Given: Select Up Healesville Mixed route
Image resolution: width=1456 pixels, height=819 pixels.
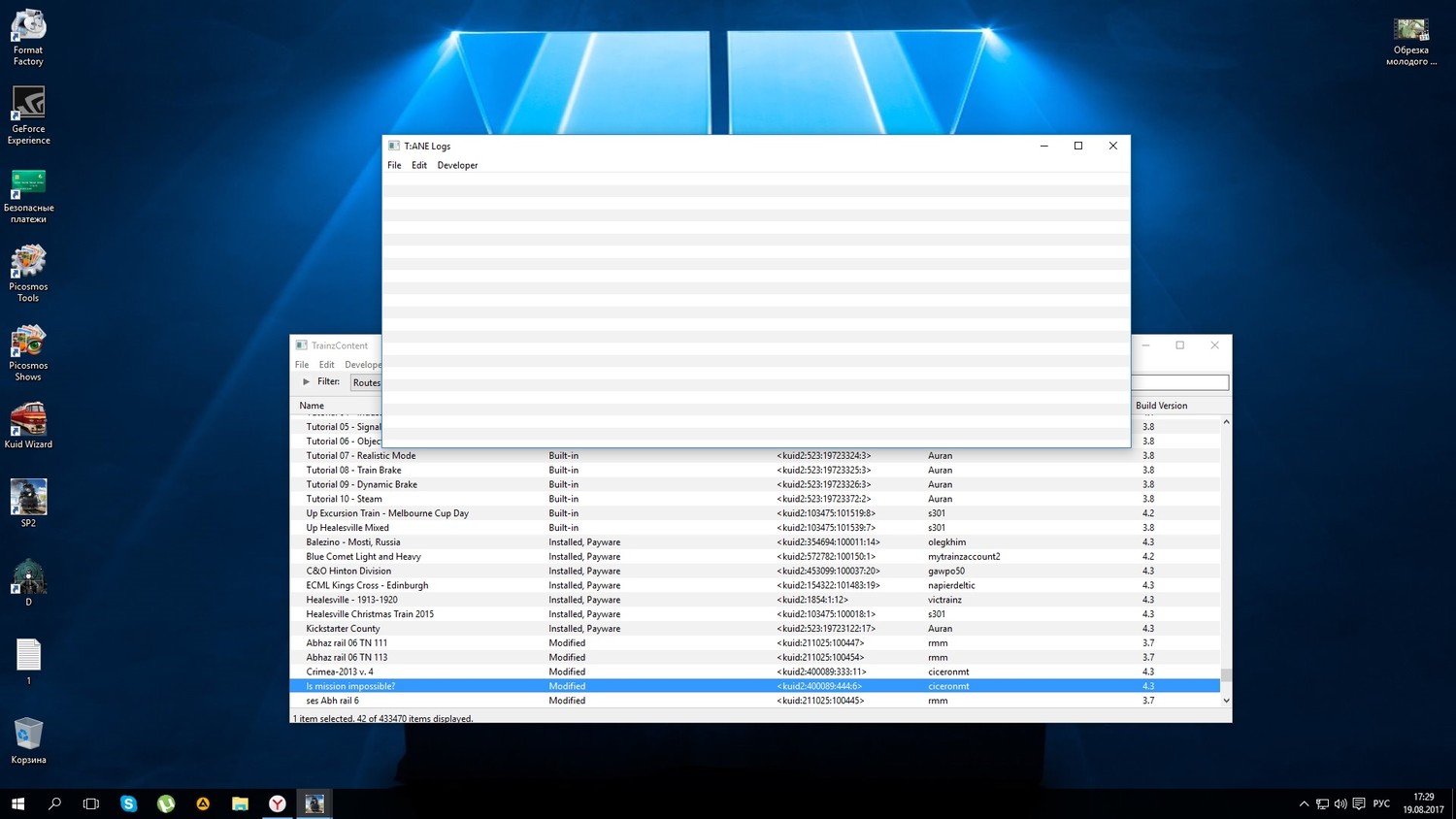Looking at the screenshot, I should (755, 528).
